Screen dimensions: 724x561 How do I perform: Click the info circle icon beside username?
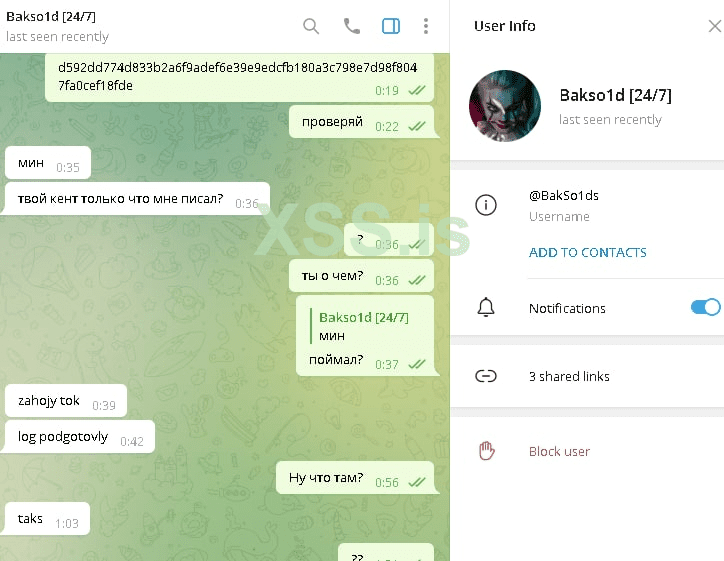point(486,205)
